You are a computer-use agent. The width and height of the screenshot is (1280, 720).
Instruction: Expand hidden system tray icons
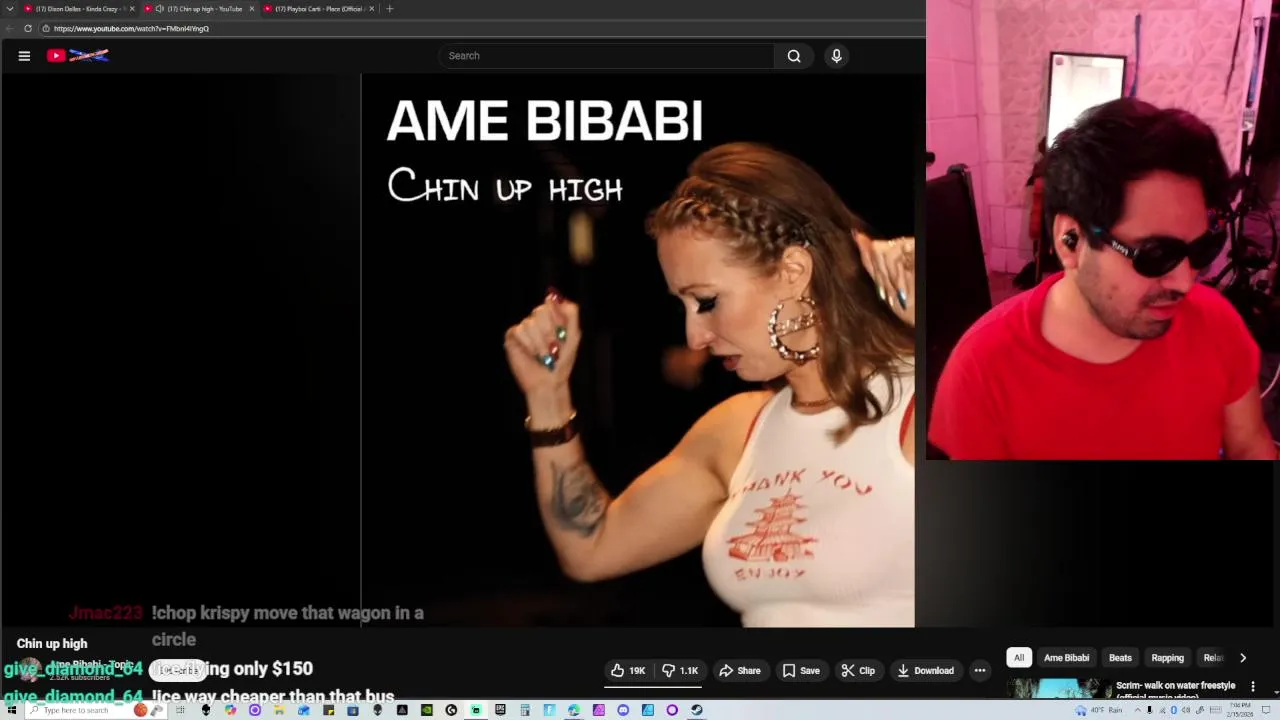[1138, 710]
